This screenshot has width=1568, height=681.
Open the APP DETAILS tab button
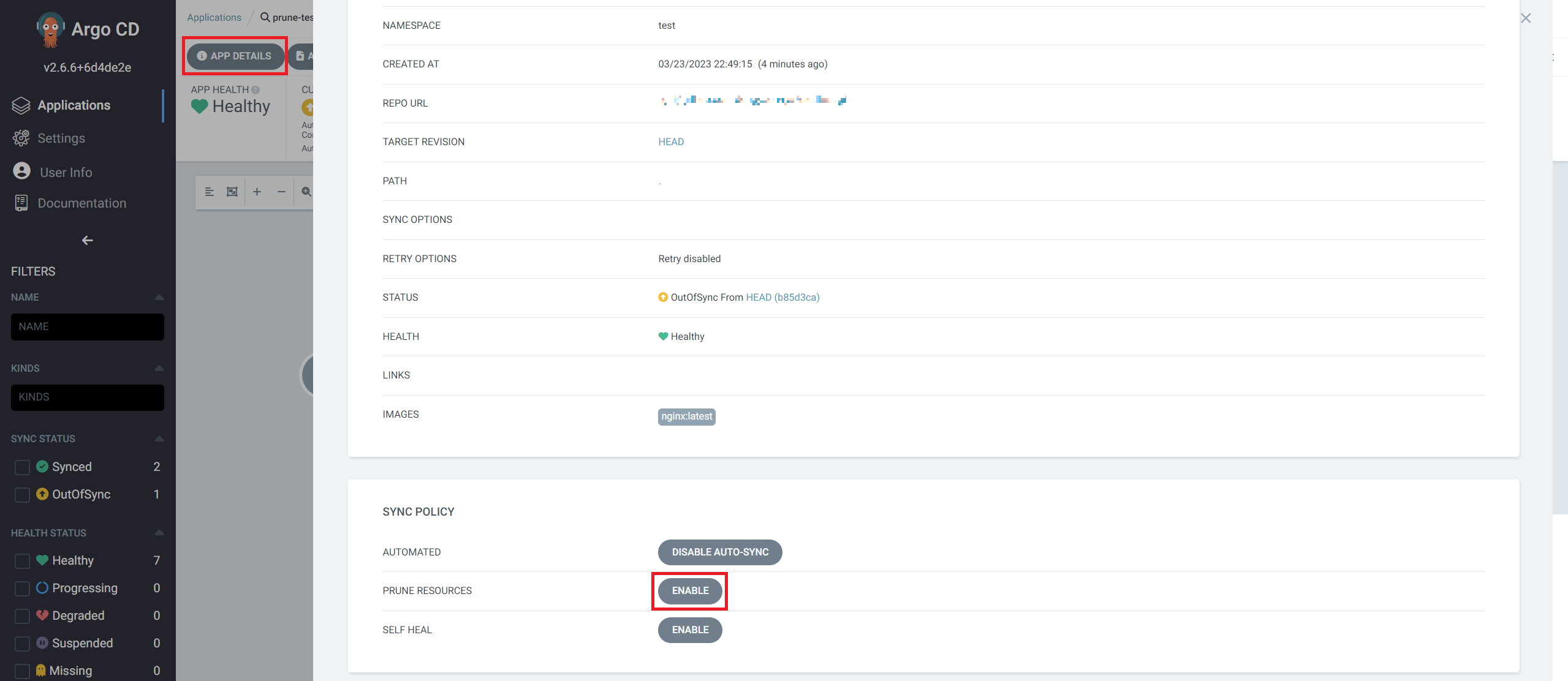(235, 56)
